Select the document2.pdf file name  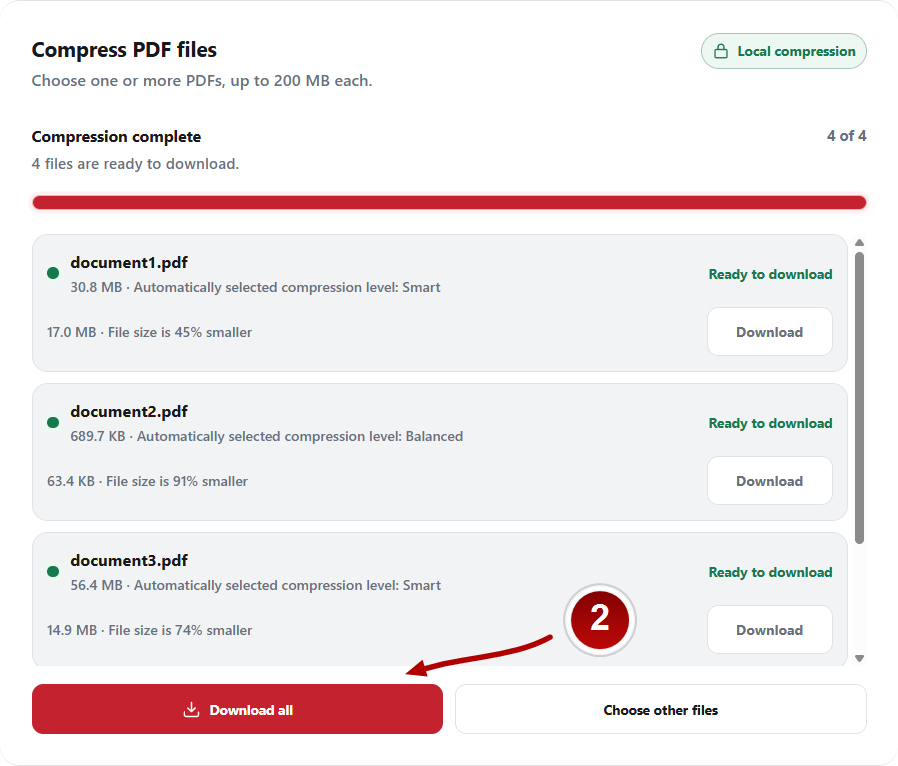coord(129,412)
